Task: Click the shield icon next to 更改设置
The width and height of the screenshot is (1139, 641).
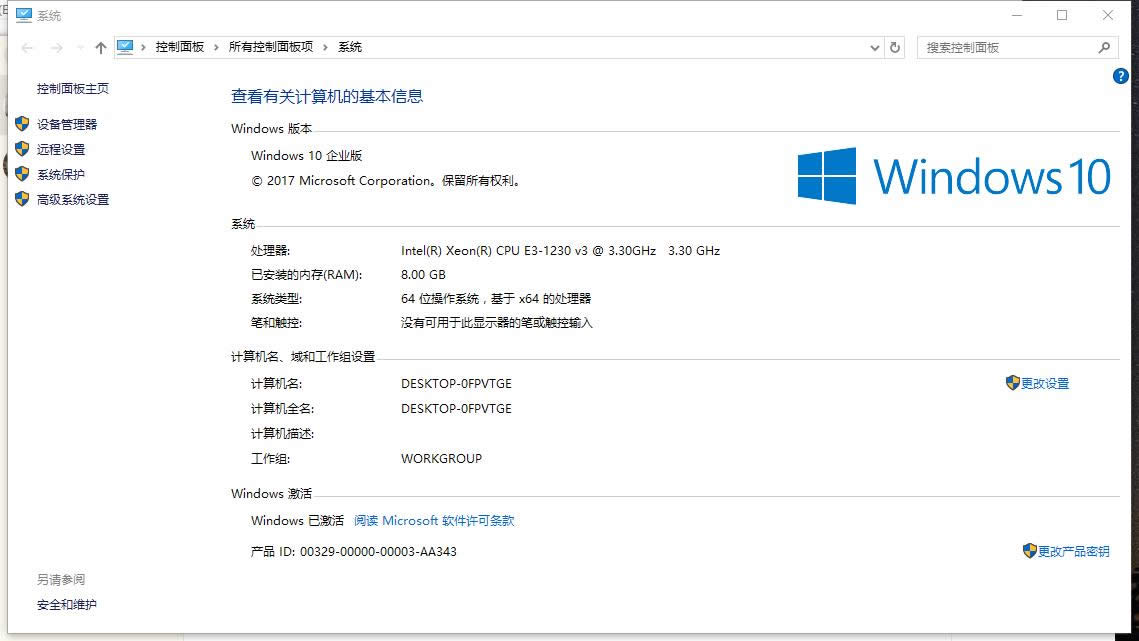Action: point(1013,383)
